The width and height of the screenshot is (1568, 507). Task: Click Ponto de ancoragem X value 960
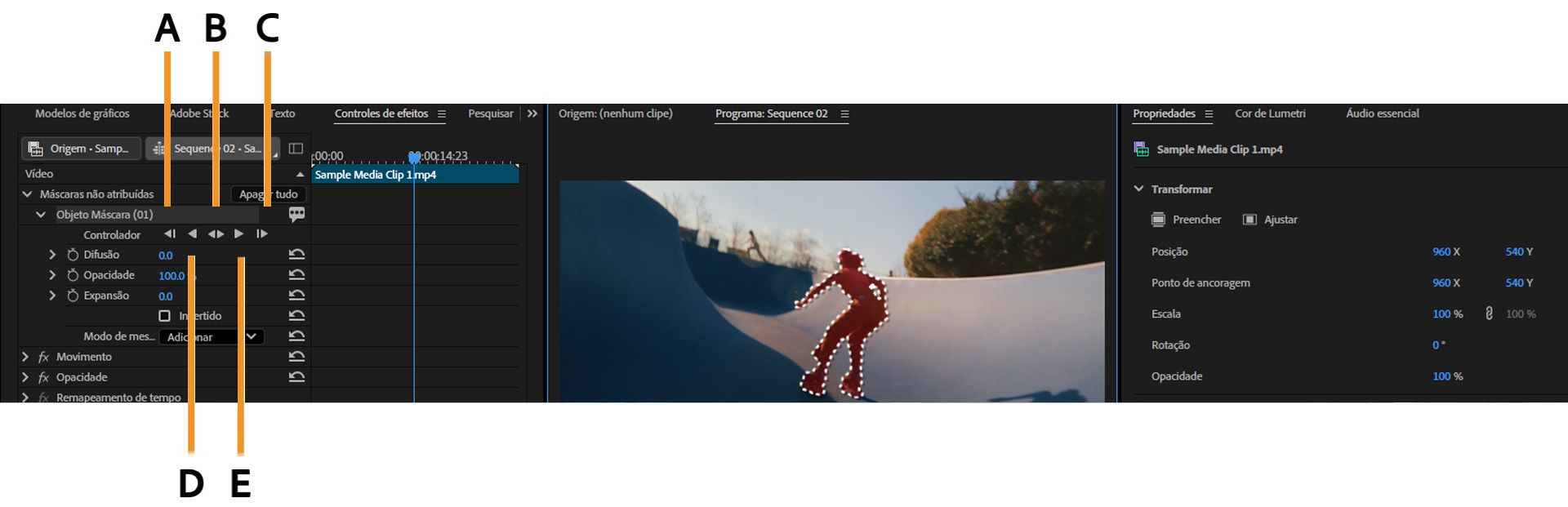point(1441,282)
